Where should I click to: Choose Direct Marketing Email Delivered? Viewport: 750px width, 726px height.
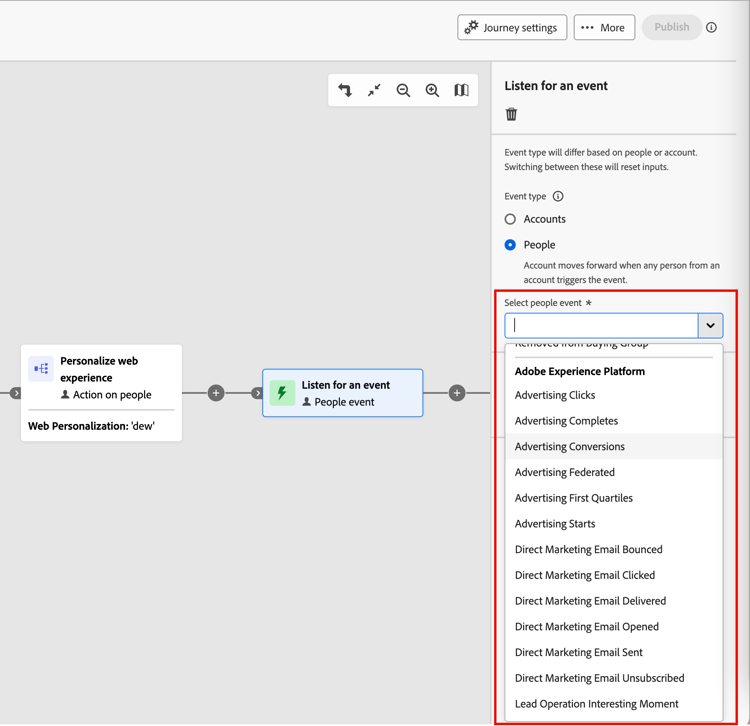point(614,601)
